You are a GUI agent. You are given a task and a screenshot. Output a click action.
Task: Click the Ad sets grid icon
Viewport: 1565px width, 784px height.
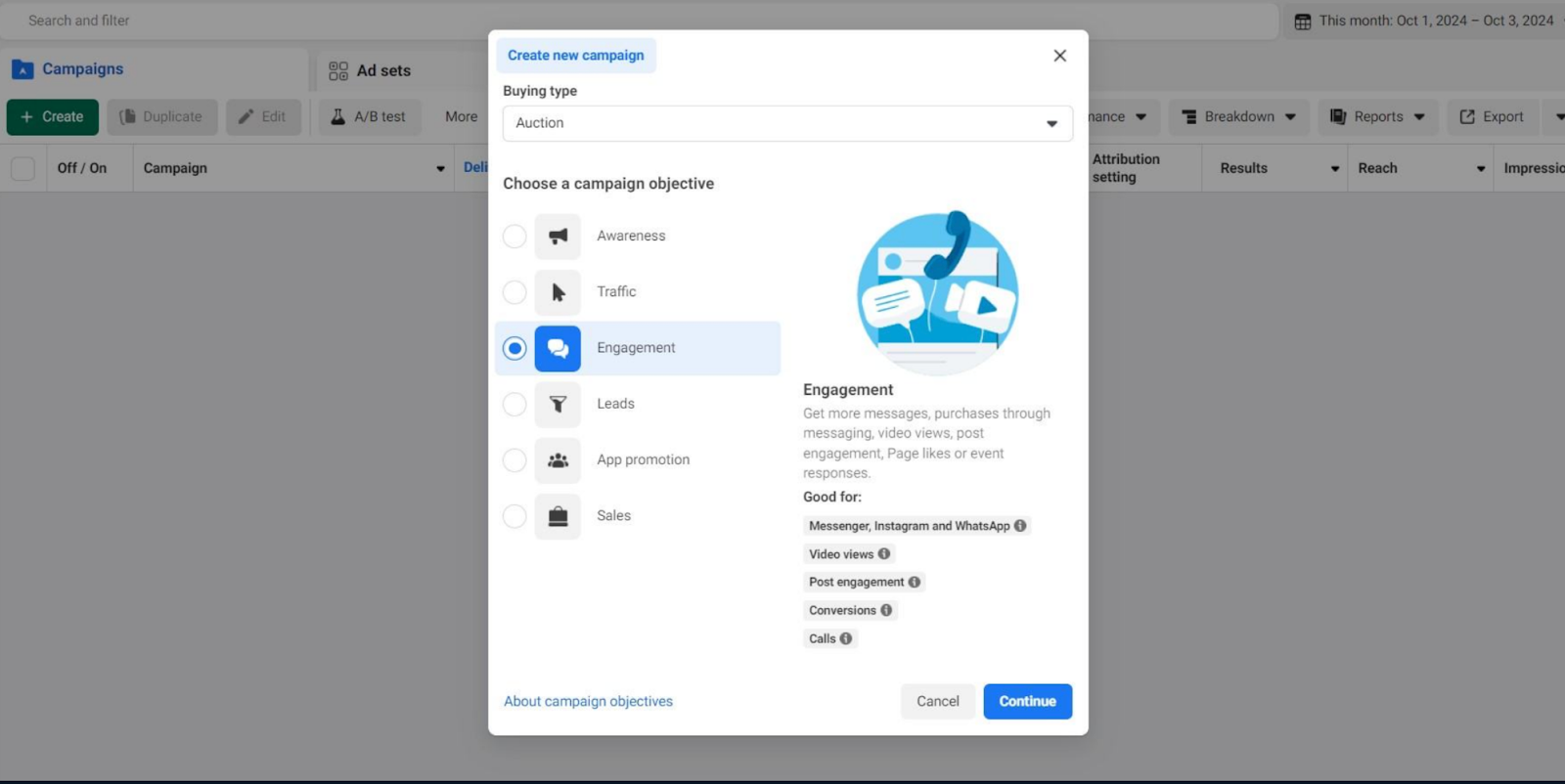338,70
